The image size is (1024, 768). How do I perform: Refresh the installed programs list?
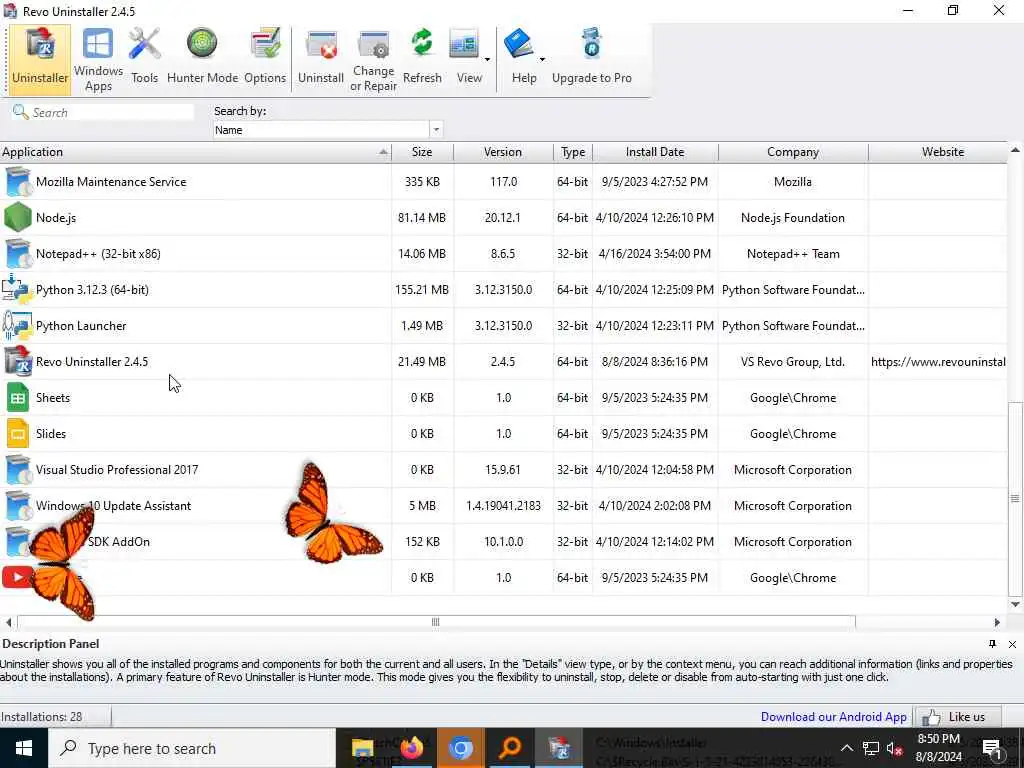pos(422,59)
